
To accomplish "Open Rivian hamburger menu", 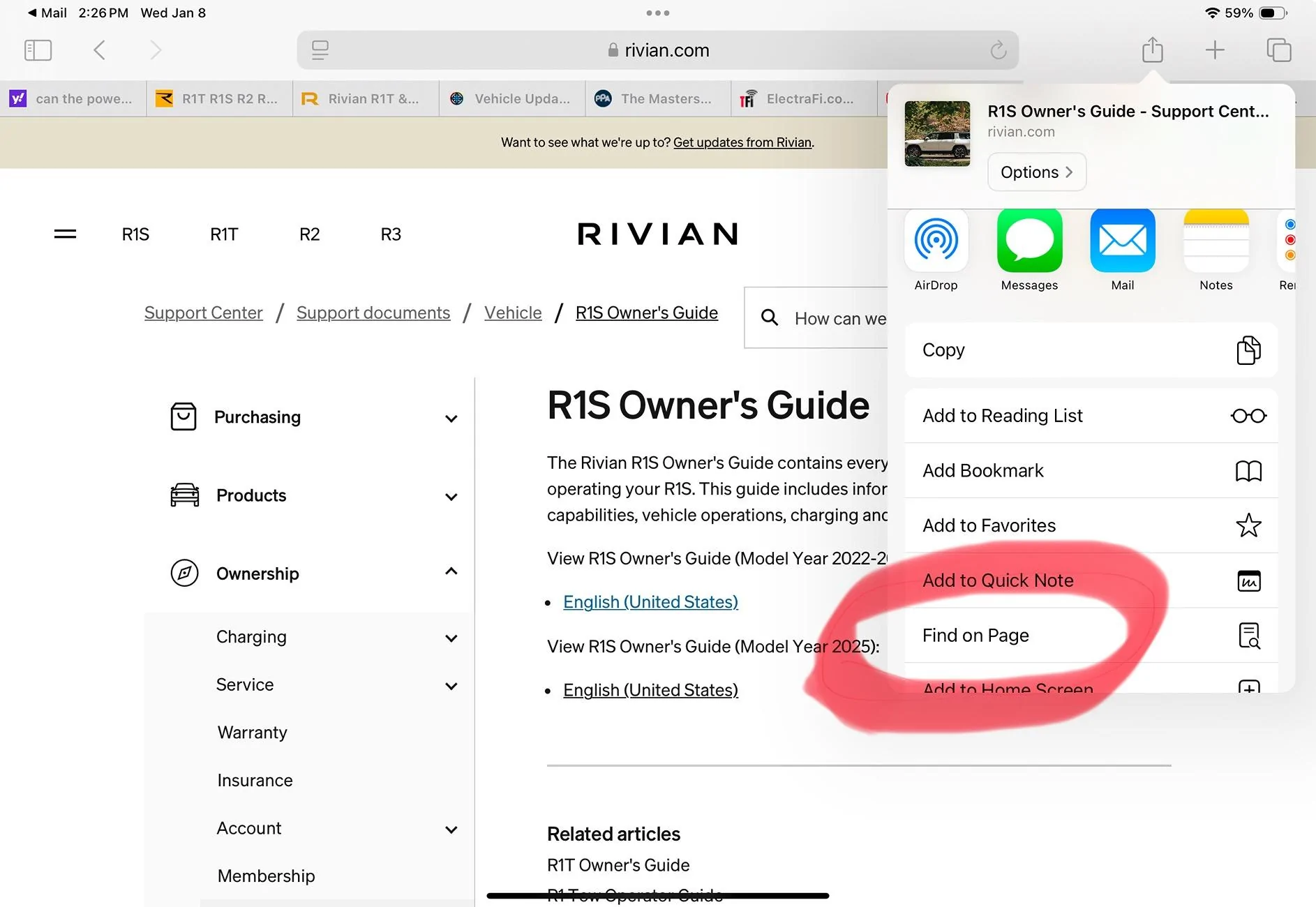I will point(65,234).
